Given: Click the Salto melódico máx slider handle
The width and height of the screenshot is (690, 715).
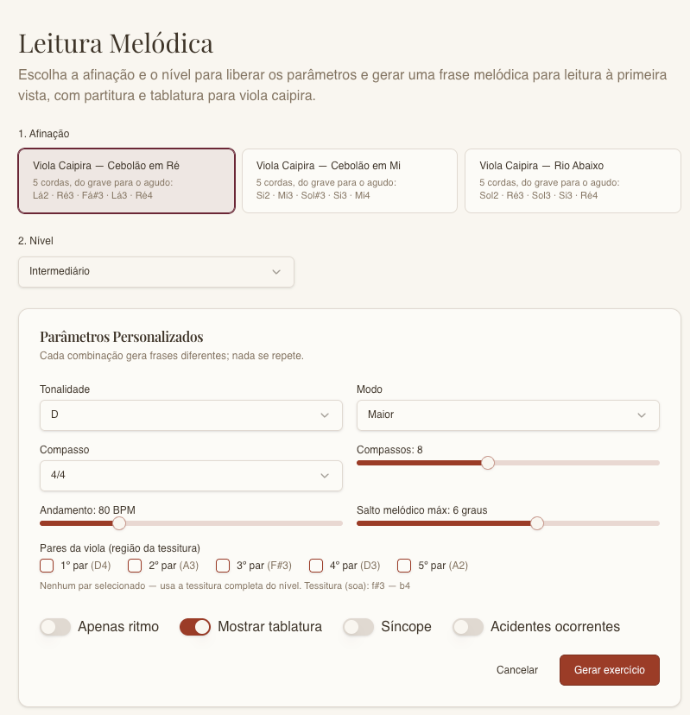Looking at the screenshot, I should coord(537,523).
